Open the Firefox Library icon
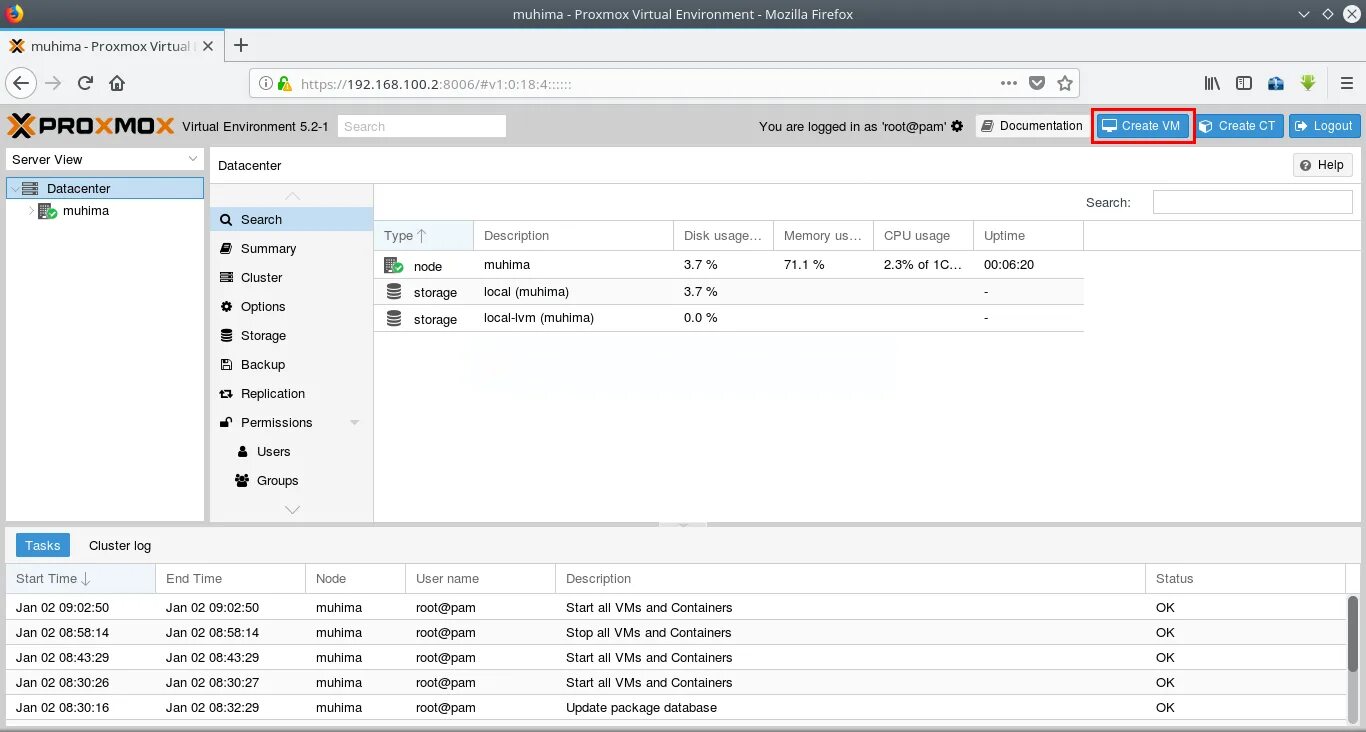 coord(1212,83)
